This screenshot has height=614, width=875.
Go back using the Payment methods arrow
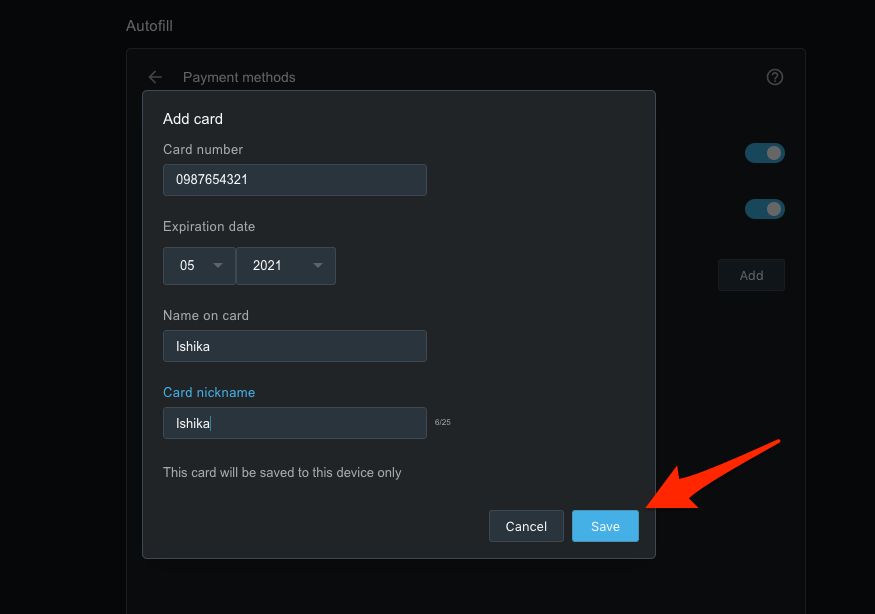coord(155,77)
